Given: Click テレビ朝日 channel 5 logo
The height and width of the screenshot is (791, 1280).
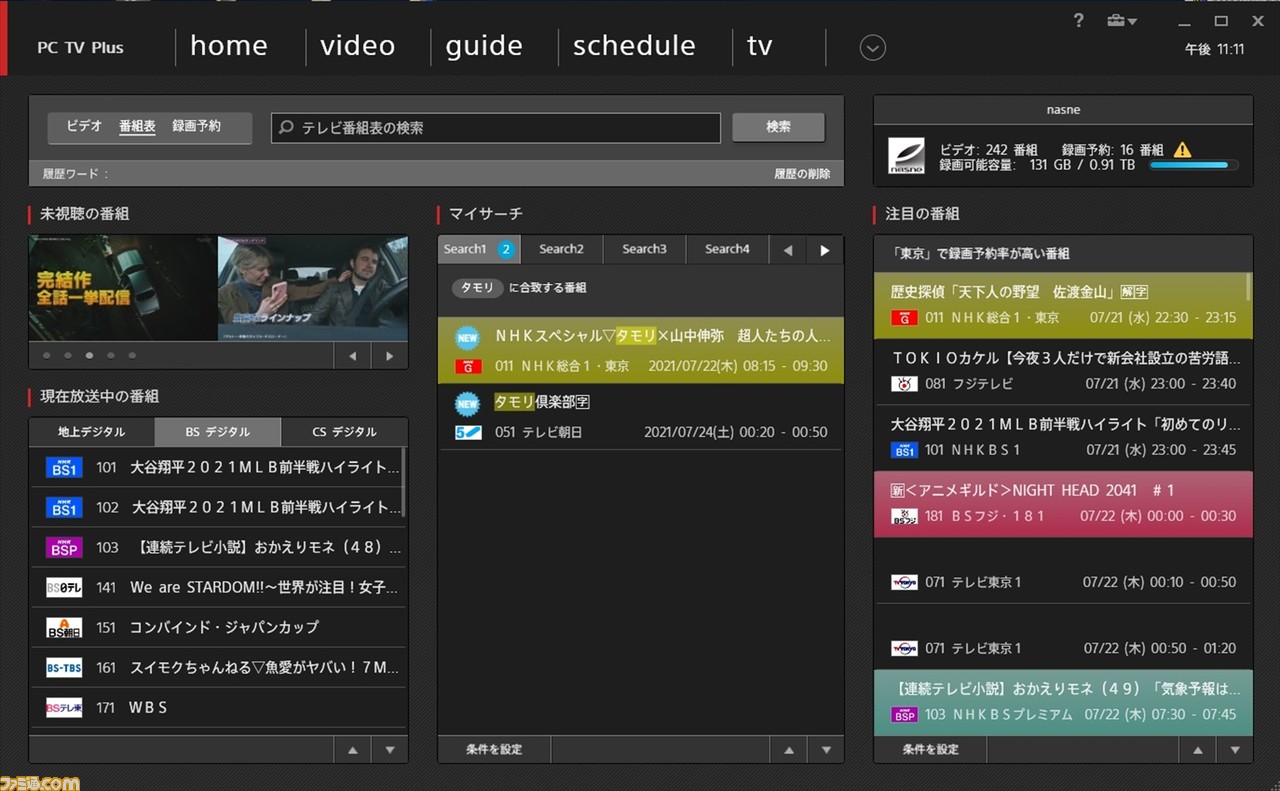Looking at the screenshot, I should (x=469, y=432).
